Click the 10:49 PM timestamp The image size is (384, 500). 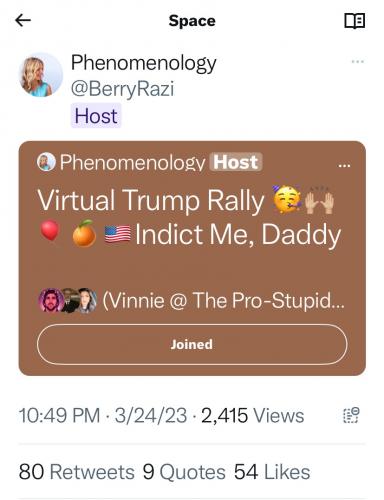(59, 416)
